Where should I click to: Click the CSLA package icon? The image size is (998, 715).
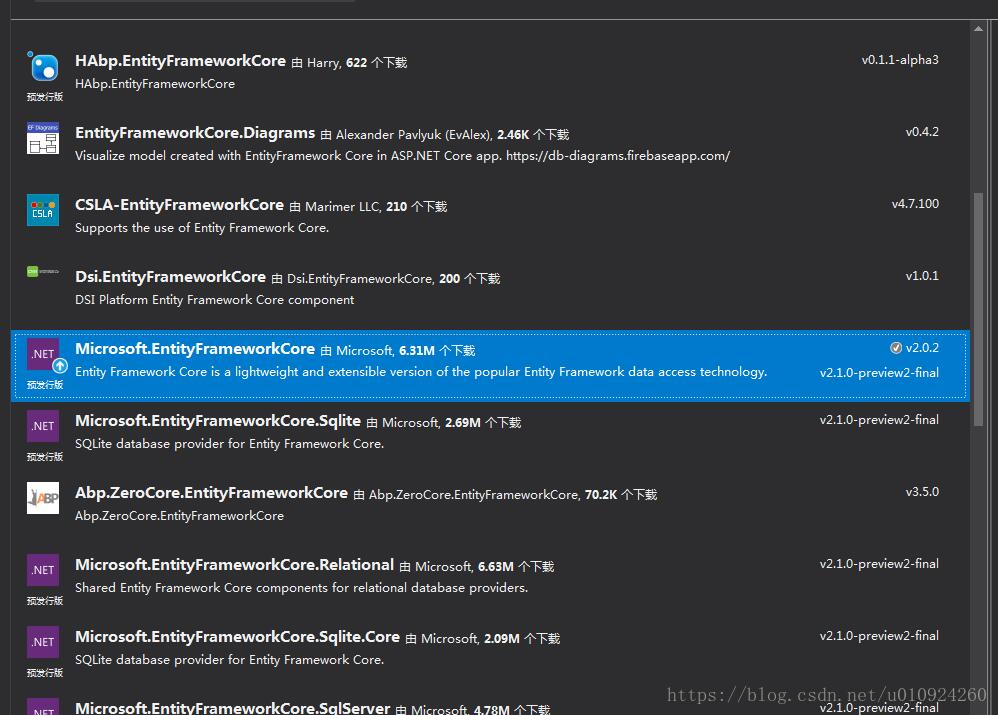(43, 210)
